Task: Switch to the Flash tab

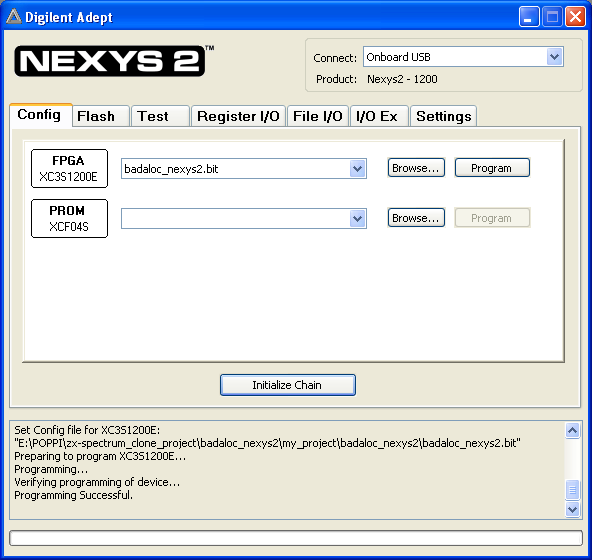Action: (100, 116)
